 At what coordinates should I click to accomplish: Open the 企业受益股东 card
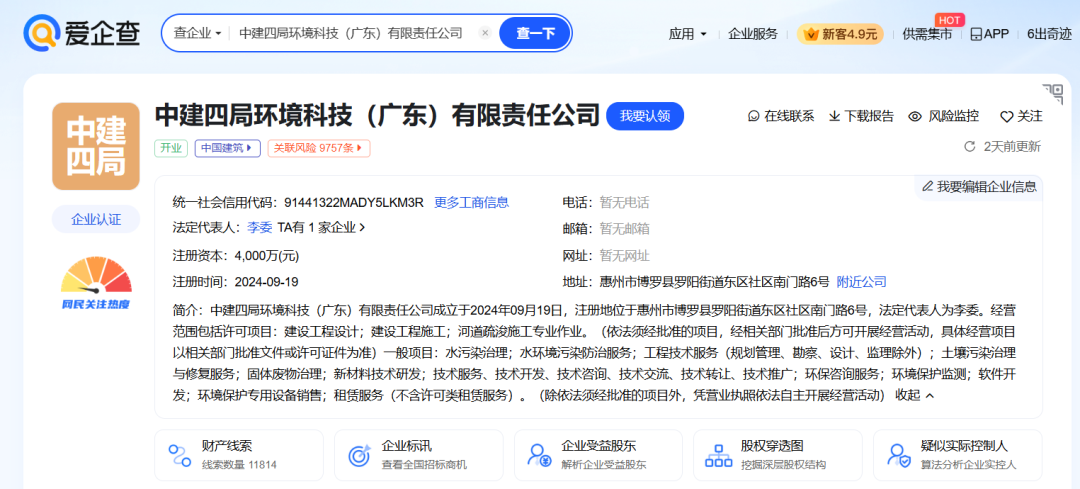tap(599, 455)
